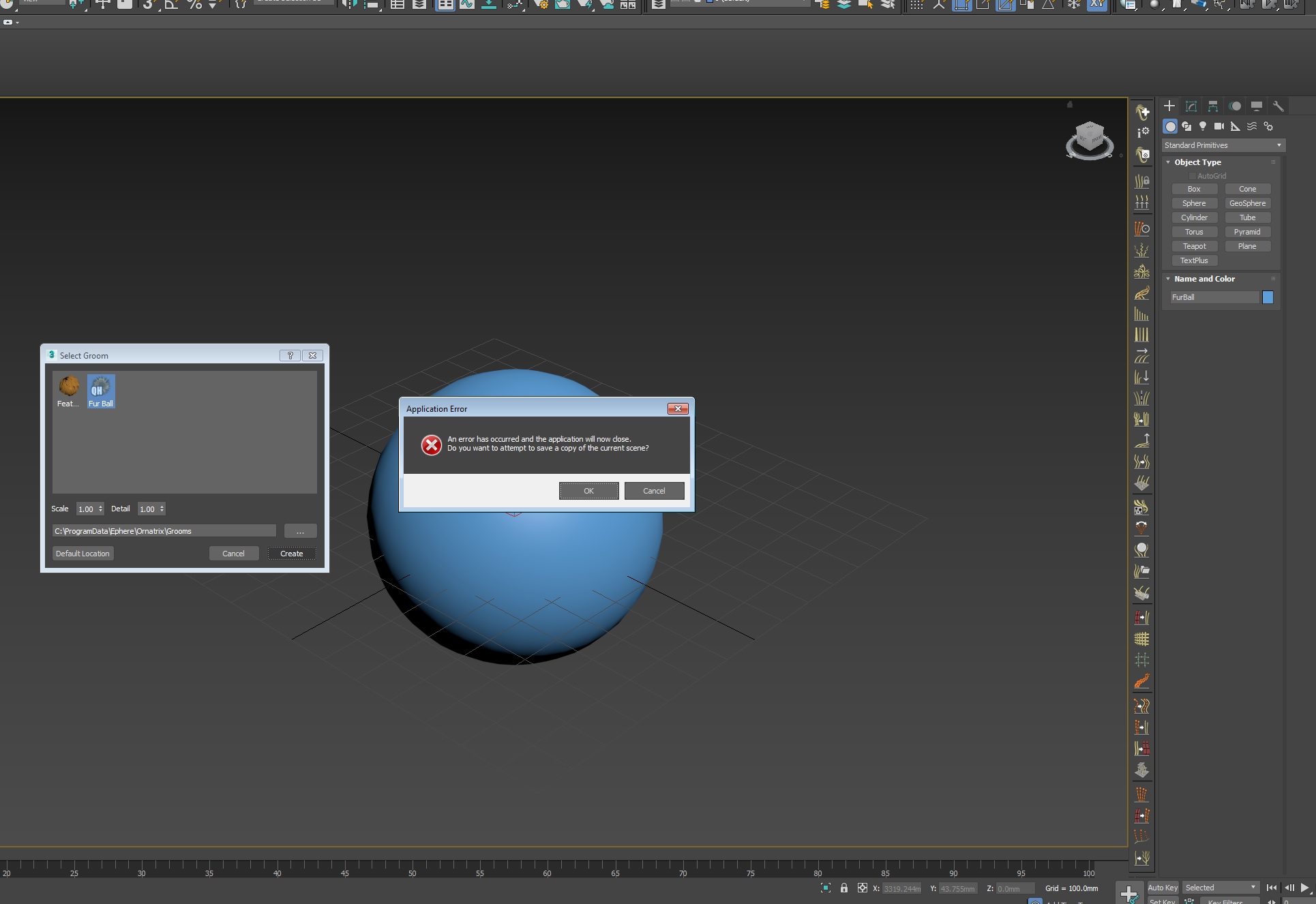Open the Selected key filter dropdown
Viewport: 1316px width, 904px height.
point(1220,888)
